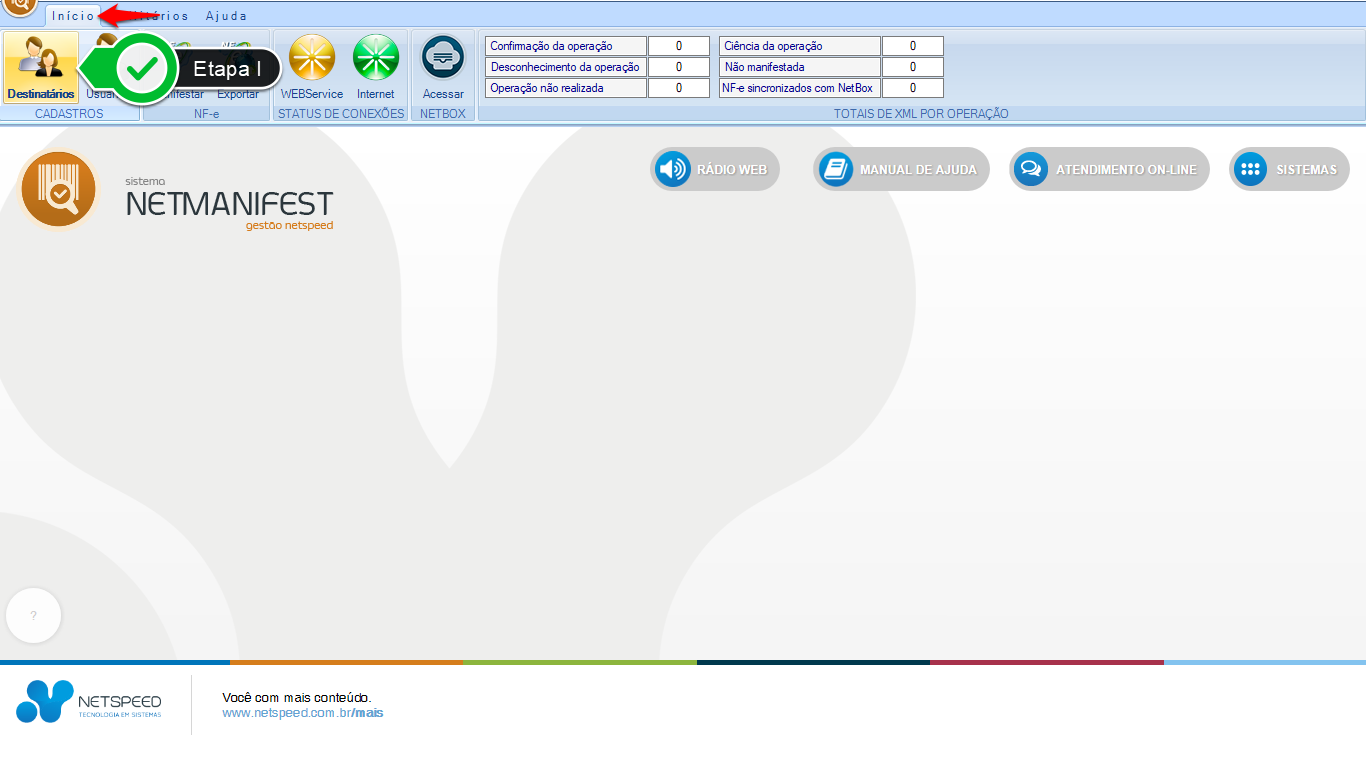Click the STATUS DE CONEXÕES group caption

click(341, 114)
